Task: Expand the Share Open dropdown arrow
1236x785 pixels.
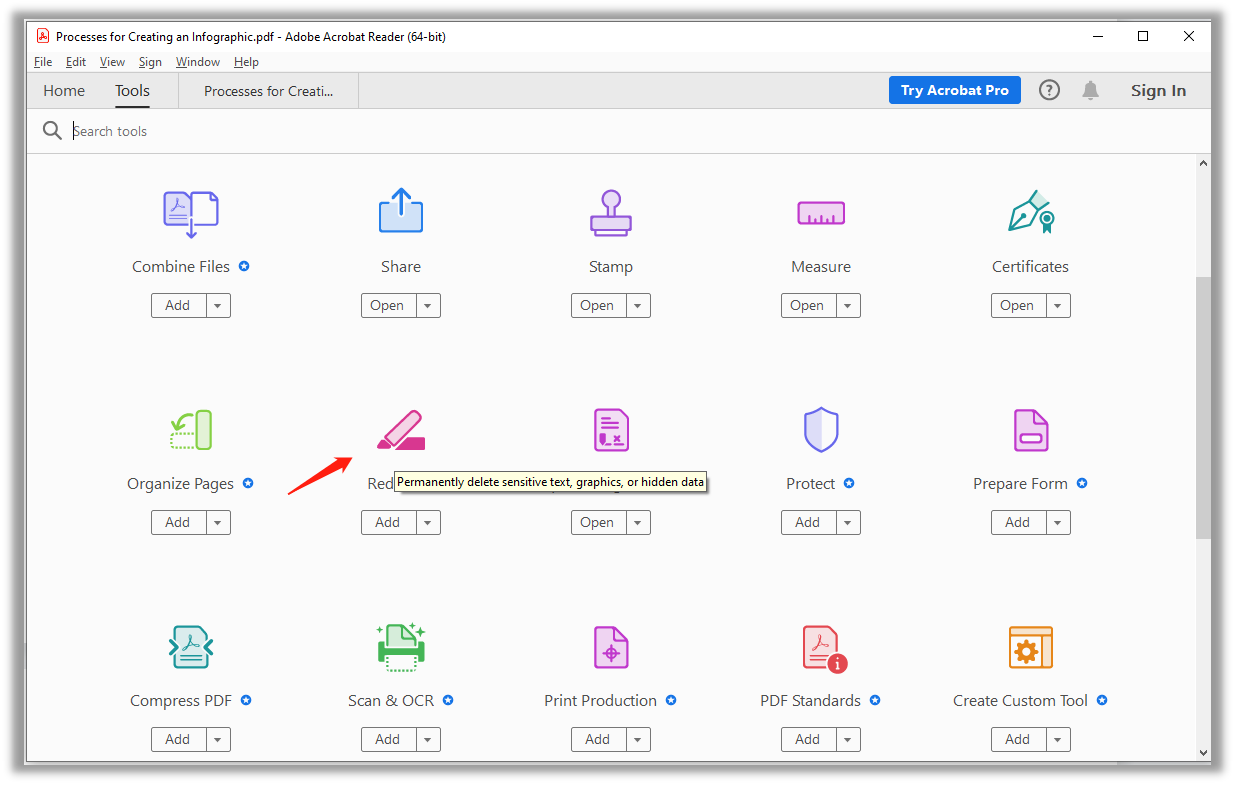Action: 428,306
